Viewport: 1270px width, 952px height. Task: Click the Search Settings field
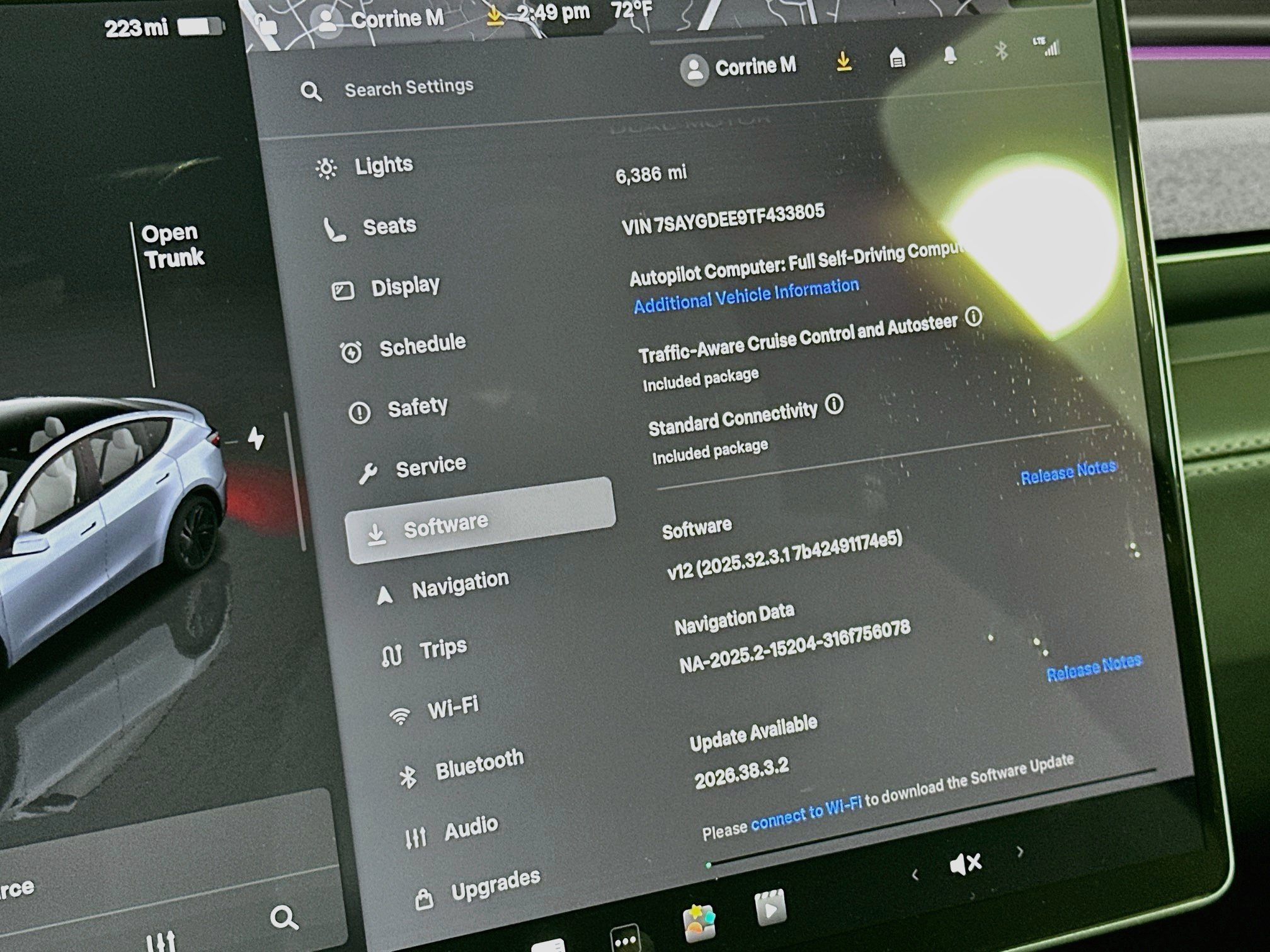tap(409, 88)
